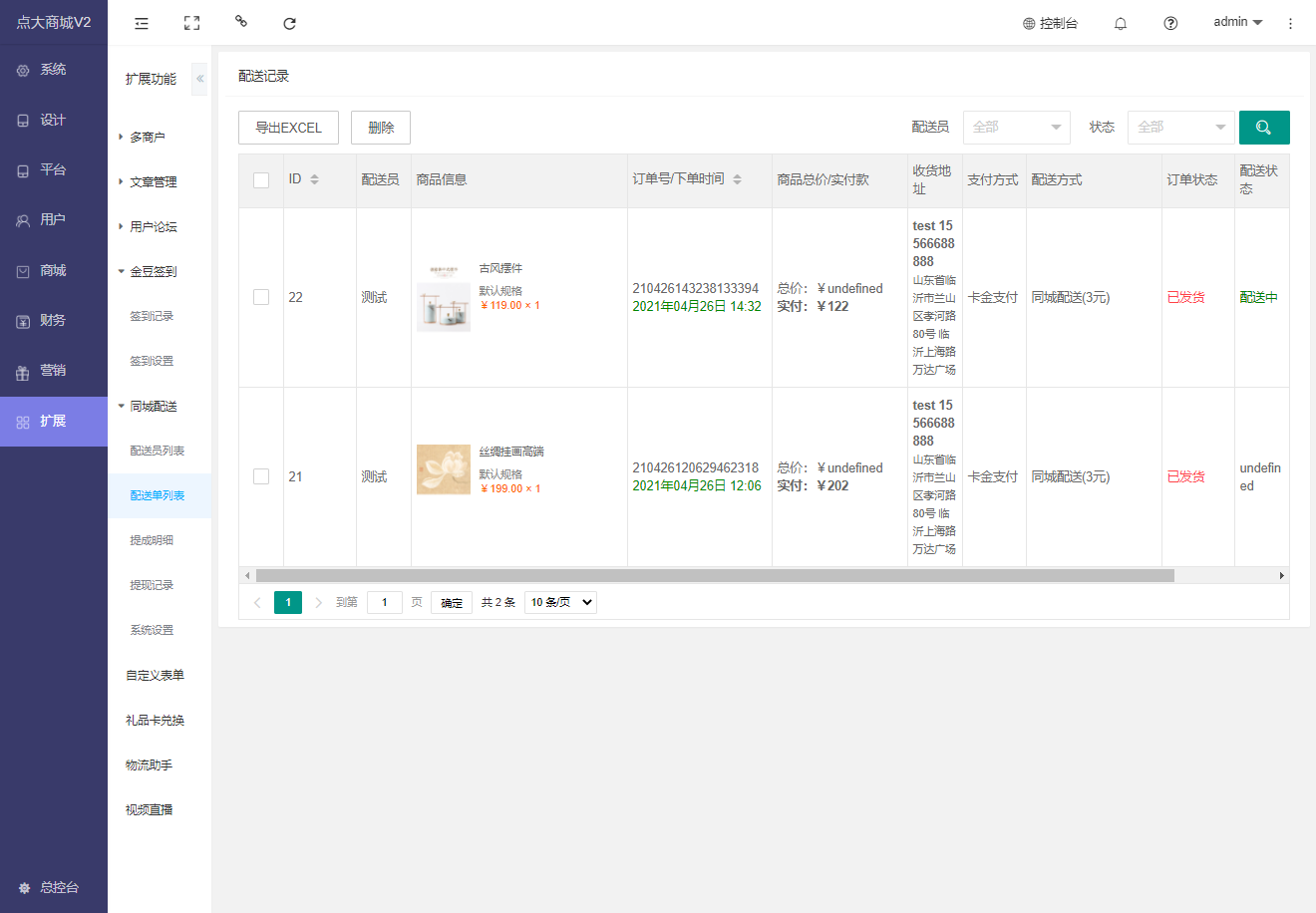Click the scrollbar left arrow
The height and width of the screenshot is (913, 1316).
click(246, 575)
